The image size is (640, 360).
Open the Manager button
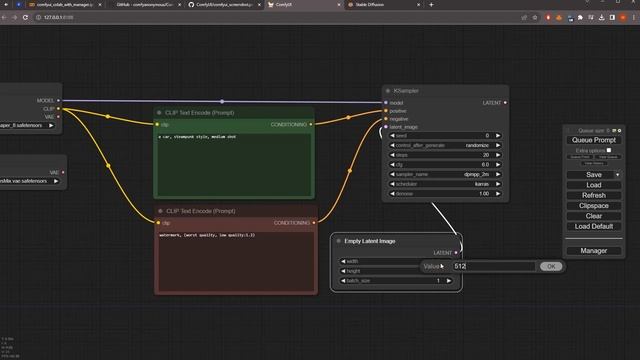(x=594, y=251)
